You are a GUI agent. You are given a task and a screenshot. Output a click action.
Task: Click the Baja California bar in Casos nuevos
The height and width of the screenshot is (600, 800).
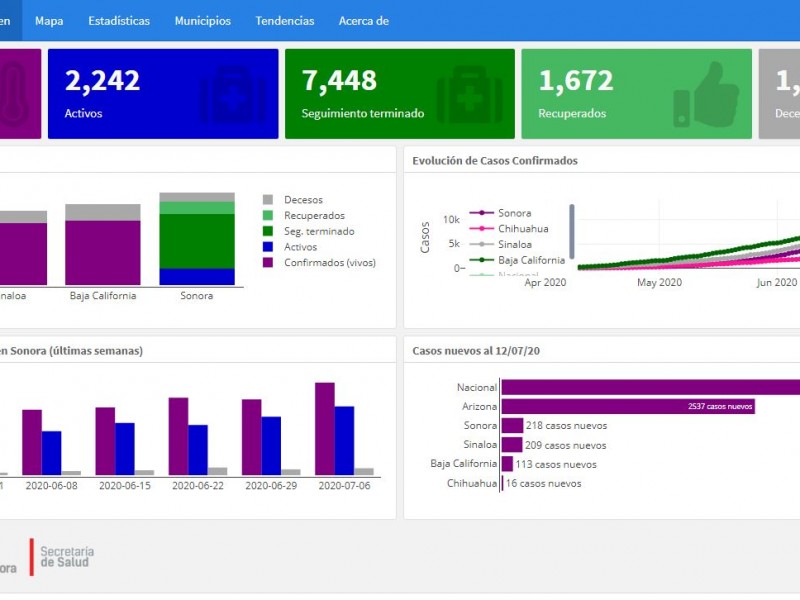(x=507, y=464)
